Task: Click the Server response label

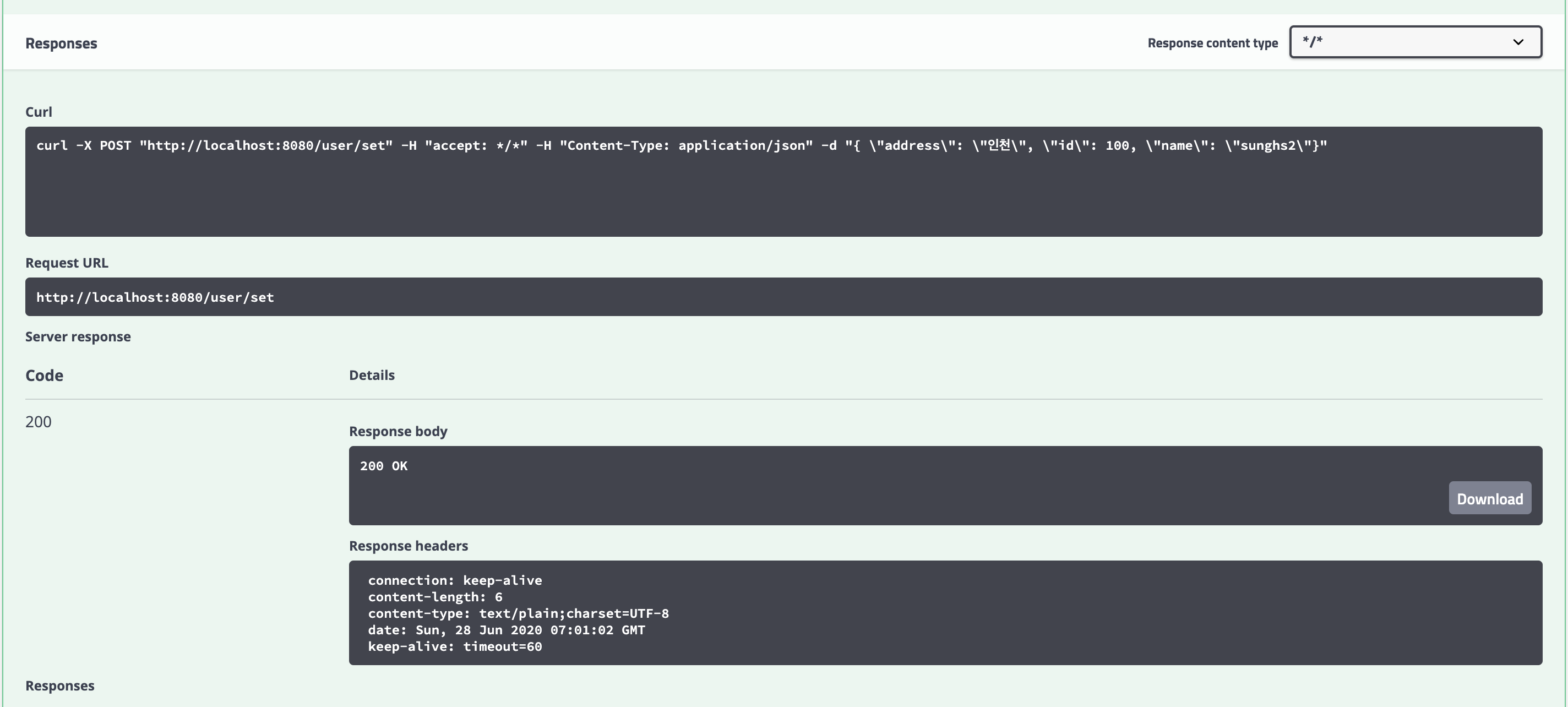Action: point(78,337)
